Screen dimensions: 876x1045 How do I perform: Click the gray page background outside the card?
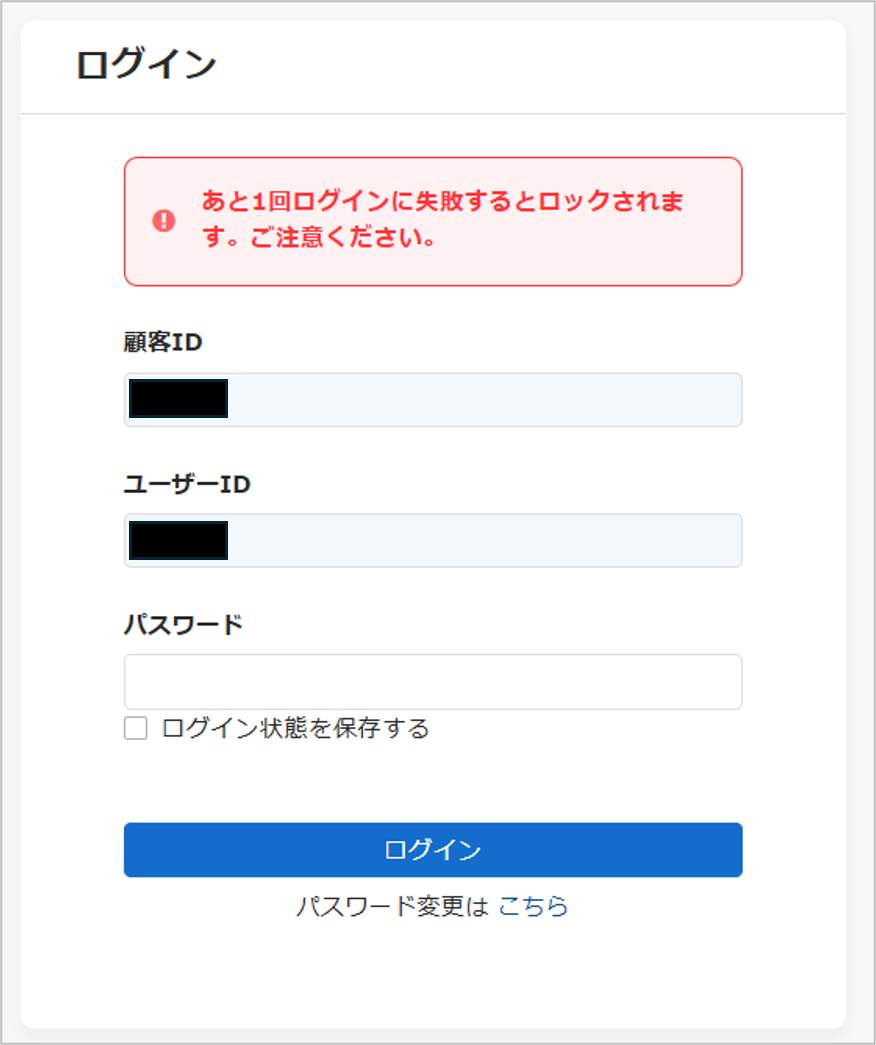(x=861, y=522)
